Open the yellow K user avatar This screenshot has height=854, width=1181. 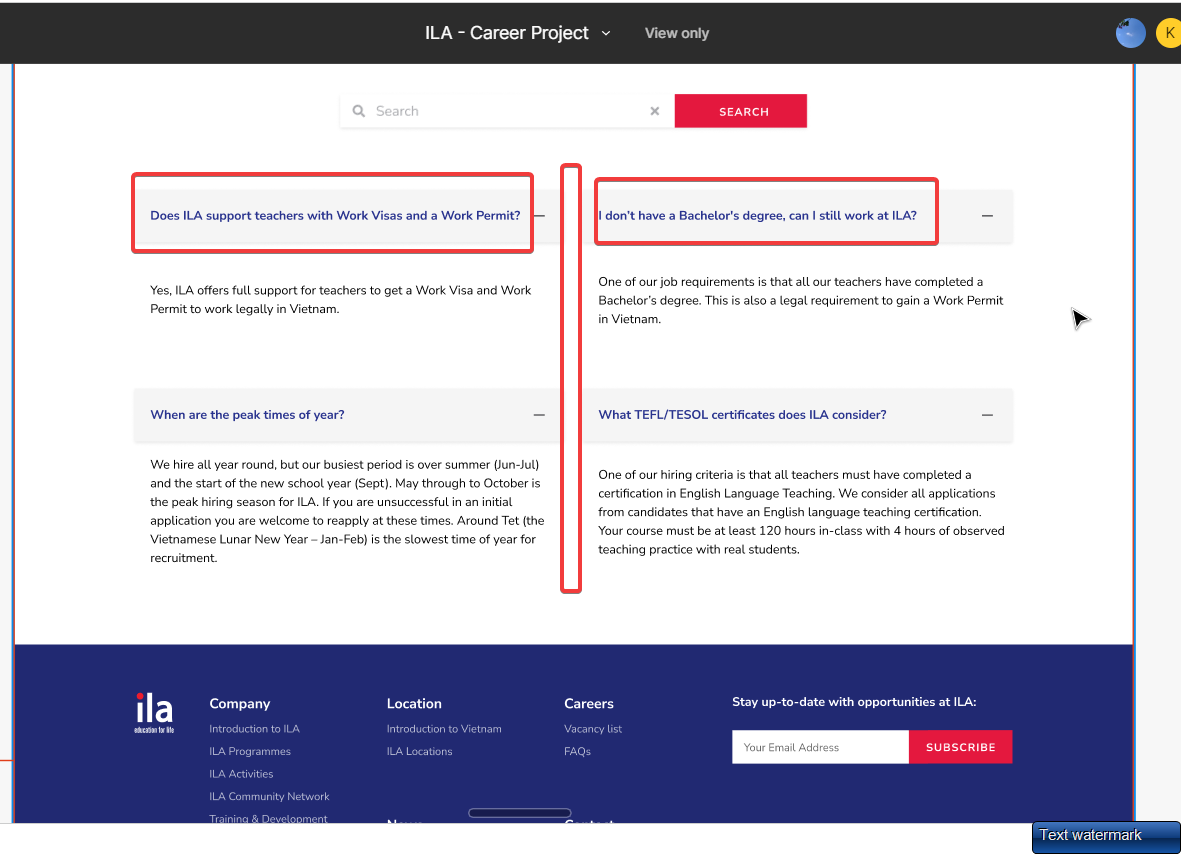[x=1169, y=33]
